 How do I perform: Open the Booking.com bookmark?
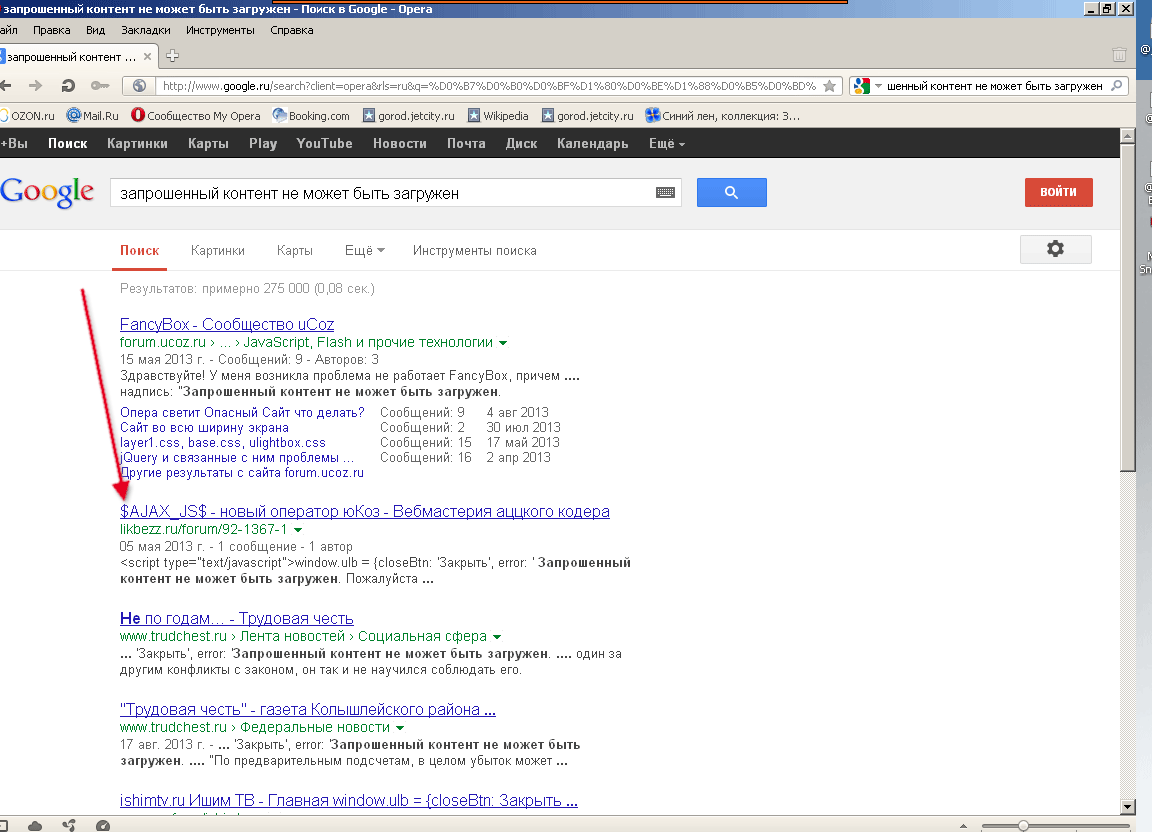pos(311,115)
